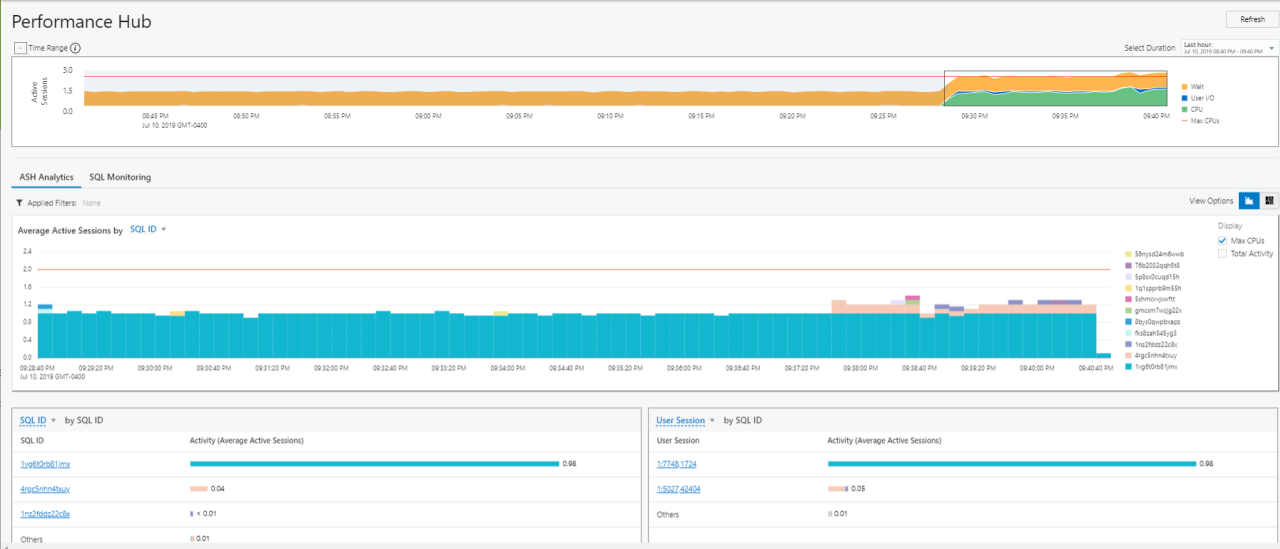Click legend swatch for 1vg6t0rb81jmx
The image size is (1280, 549).
point(1129,367)
